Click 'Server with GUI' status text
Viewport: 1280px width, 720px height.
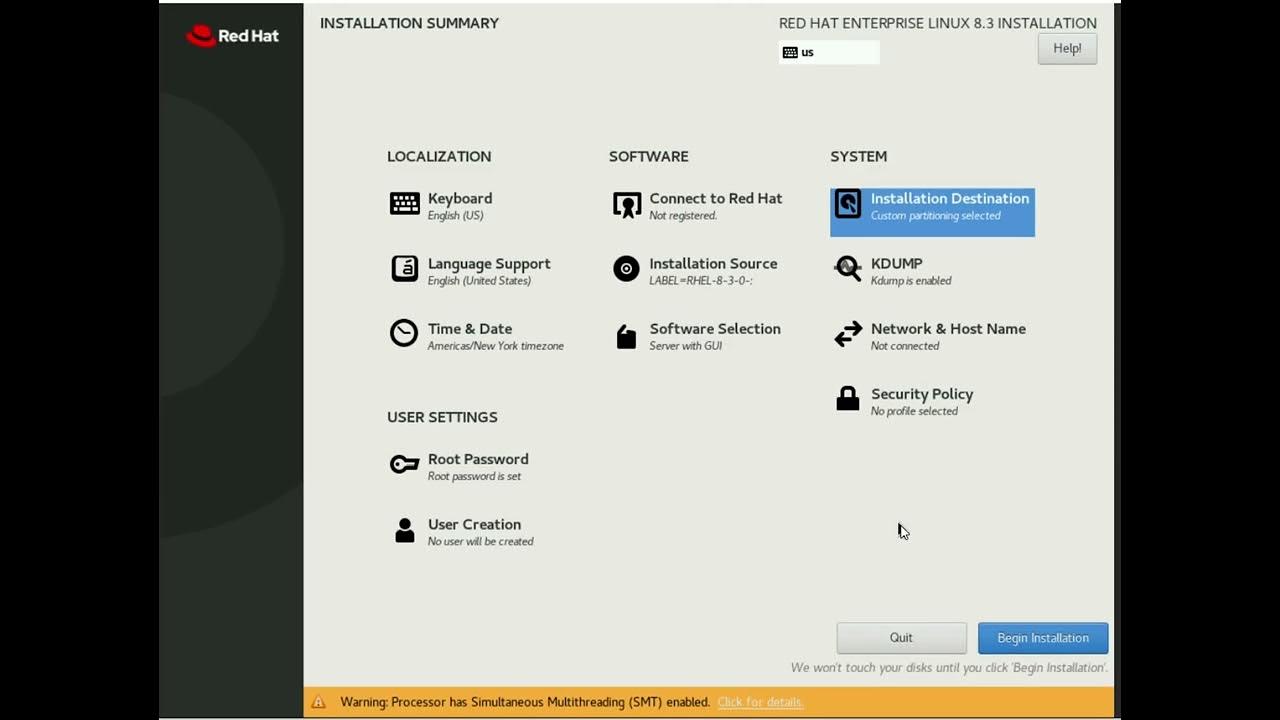click(685, 346)
